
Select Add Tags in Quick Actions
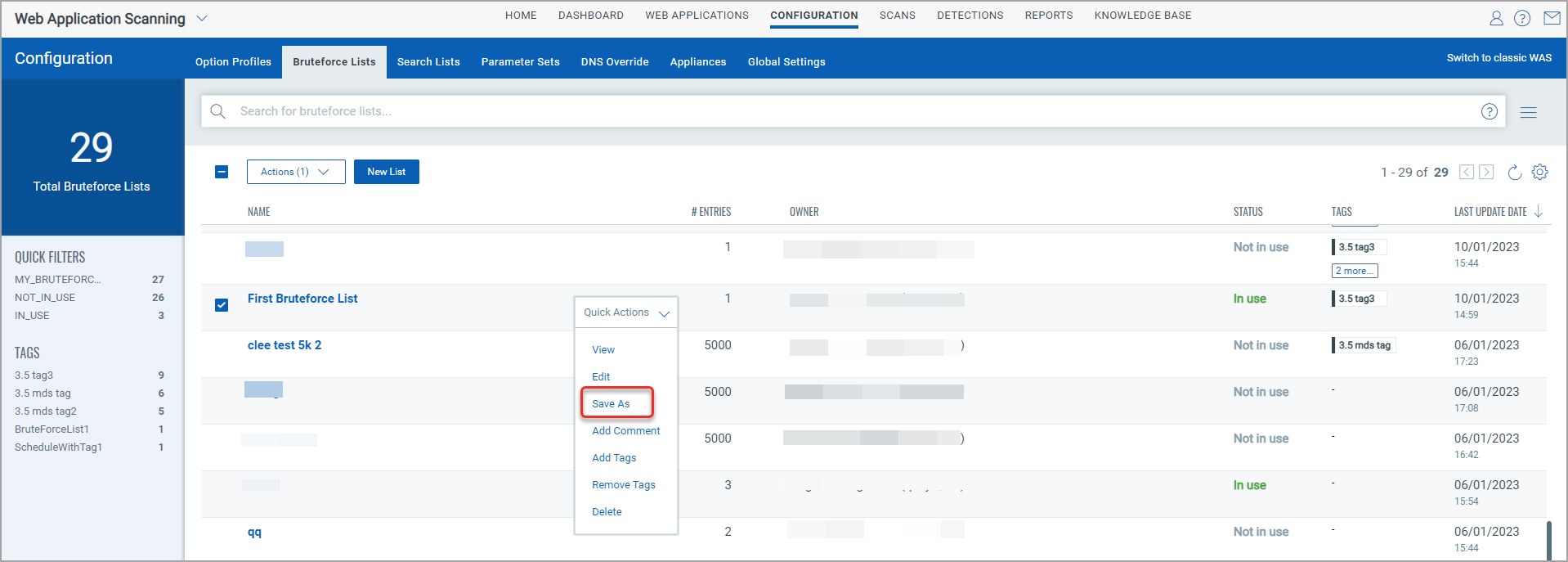click(x=614, y=458)
